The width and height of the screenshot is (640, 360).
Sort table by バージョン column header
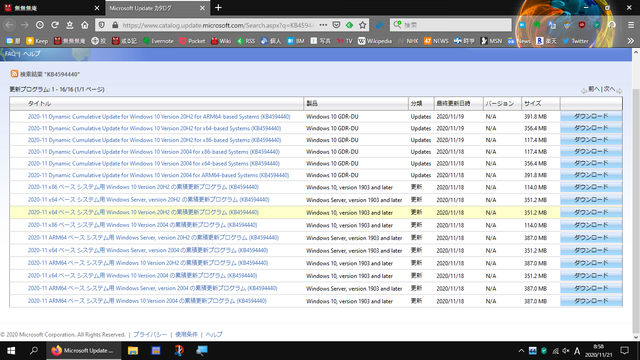[x=500, y=103]
